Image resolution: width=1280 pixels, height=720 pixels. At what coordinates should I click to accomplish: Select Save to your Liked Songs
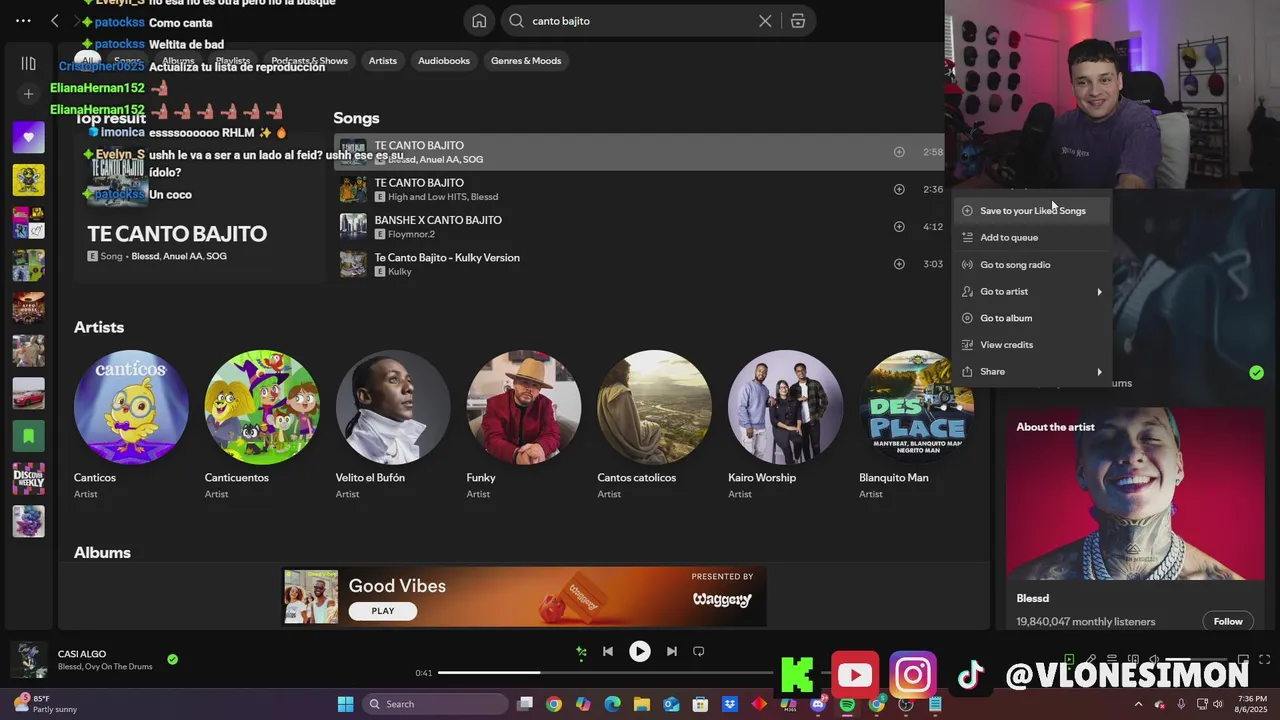(x=1032, y=211)
